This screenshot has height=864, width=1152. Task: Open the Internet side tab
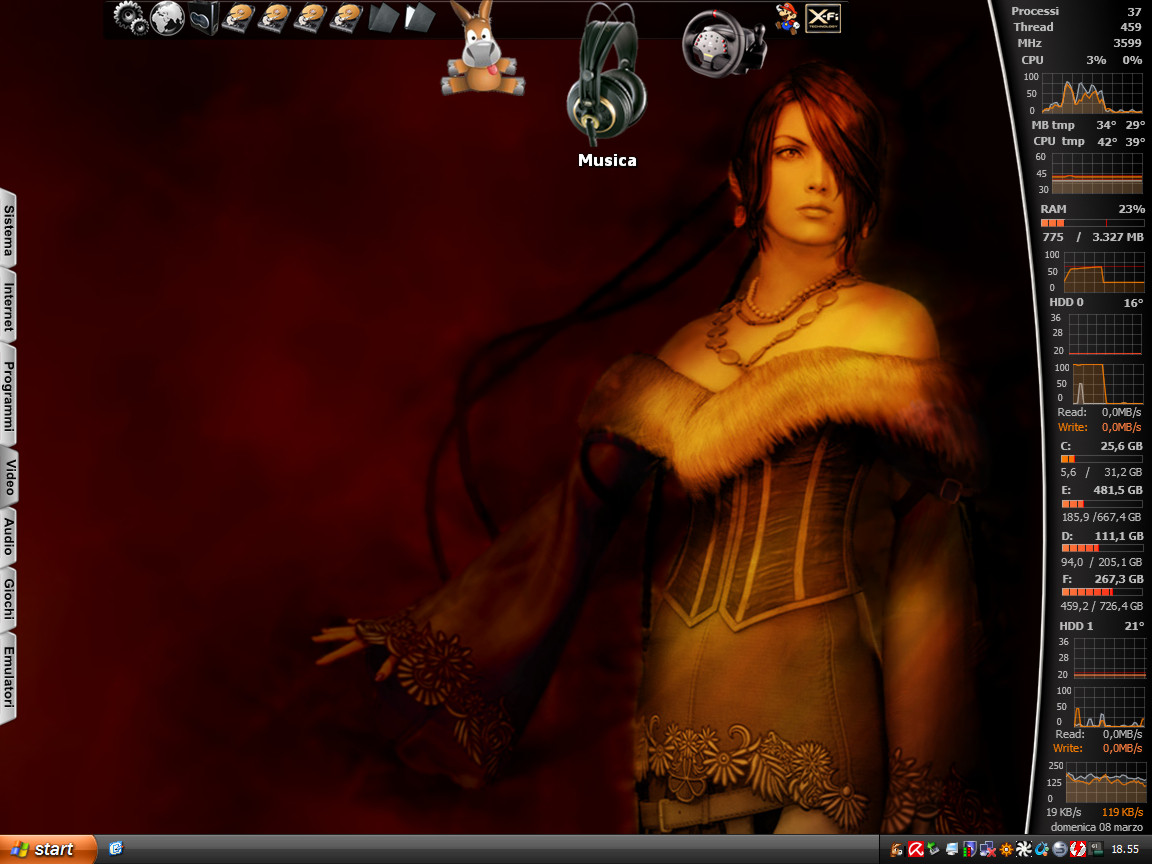click(x=8, y=306)
